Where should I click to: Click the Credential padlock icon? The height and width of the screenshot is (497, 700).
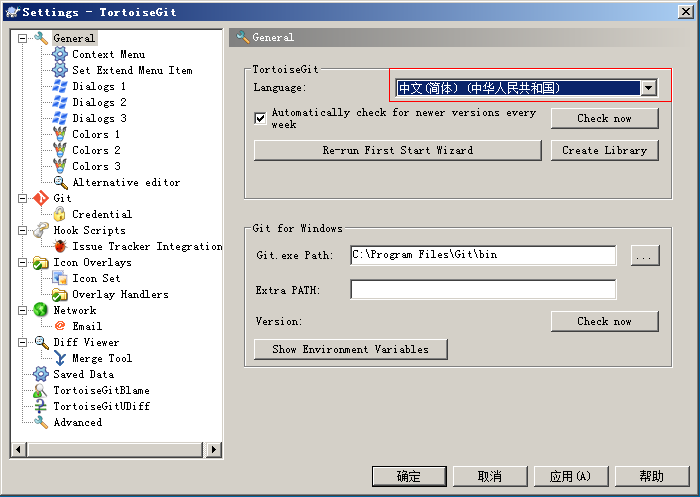coord(59,214)
